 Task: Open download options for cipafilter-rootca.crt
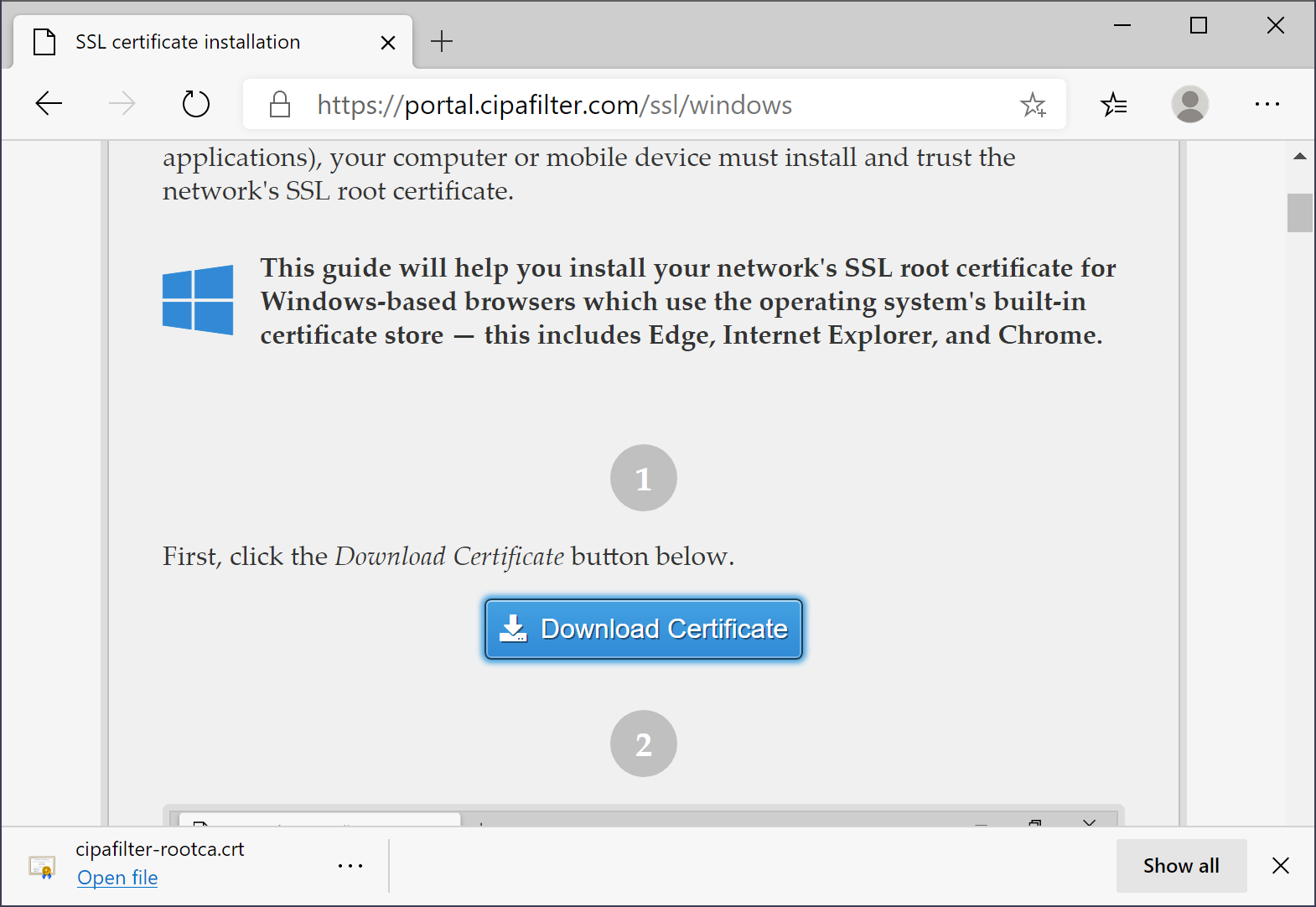point(350,866)
